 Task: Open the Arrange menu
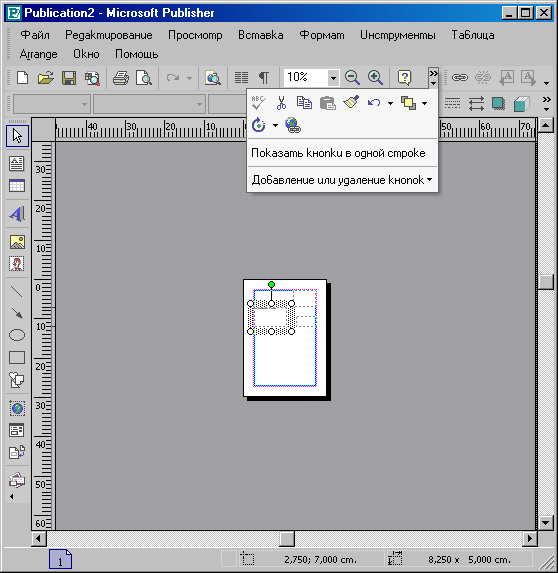tap(38, 54)
